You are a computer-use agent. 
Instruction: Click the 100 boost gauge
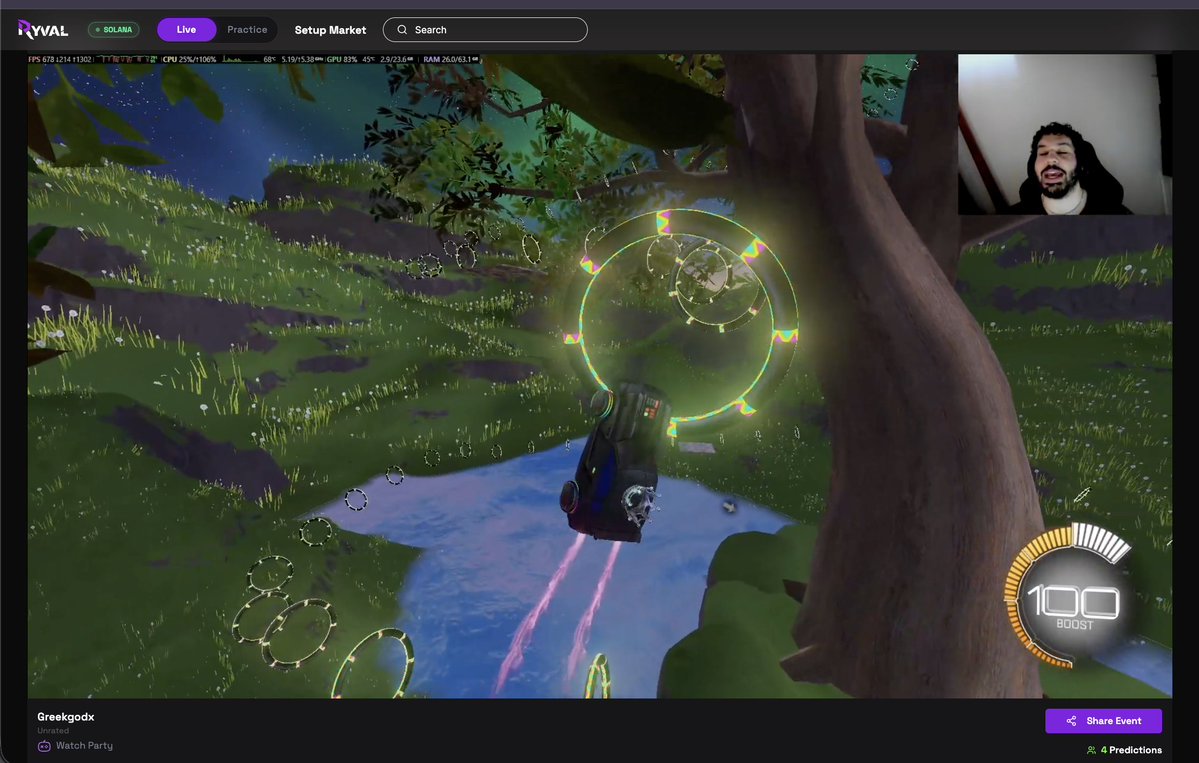click(x=1070, y=595)
